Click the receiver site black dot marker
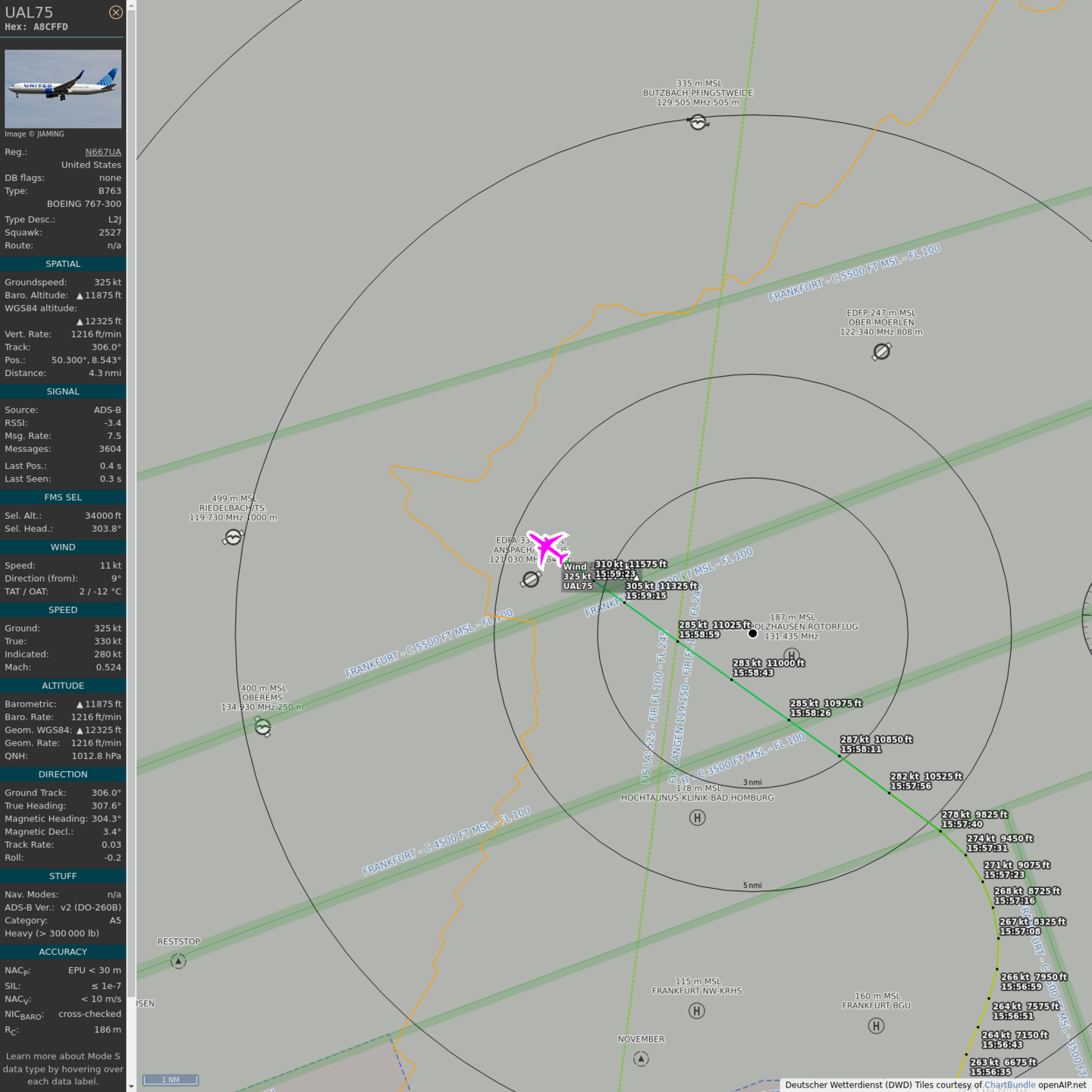Viewport: 1092px width, 1092px height. (752, 633)
